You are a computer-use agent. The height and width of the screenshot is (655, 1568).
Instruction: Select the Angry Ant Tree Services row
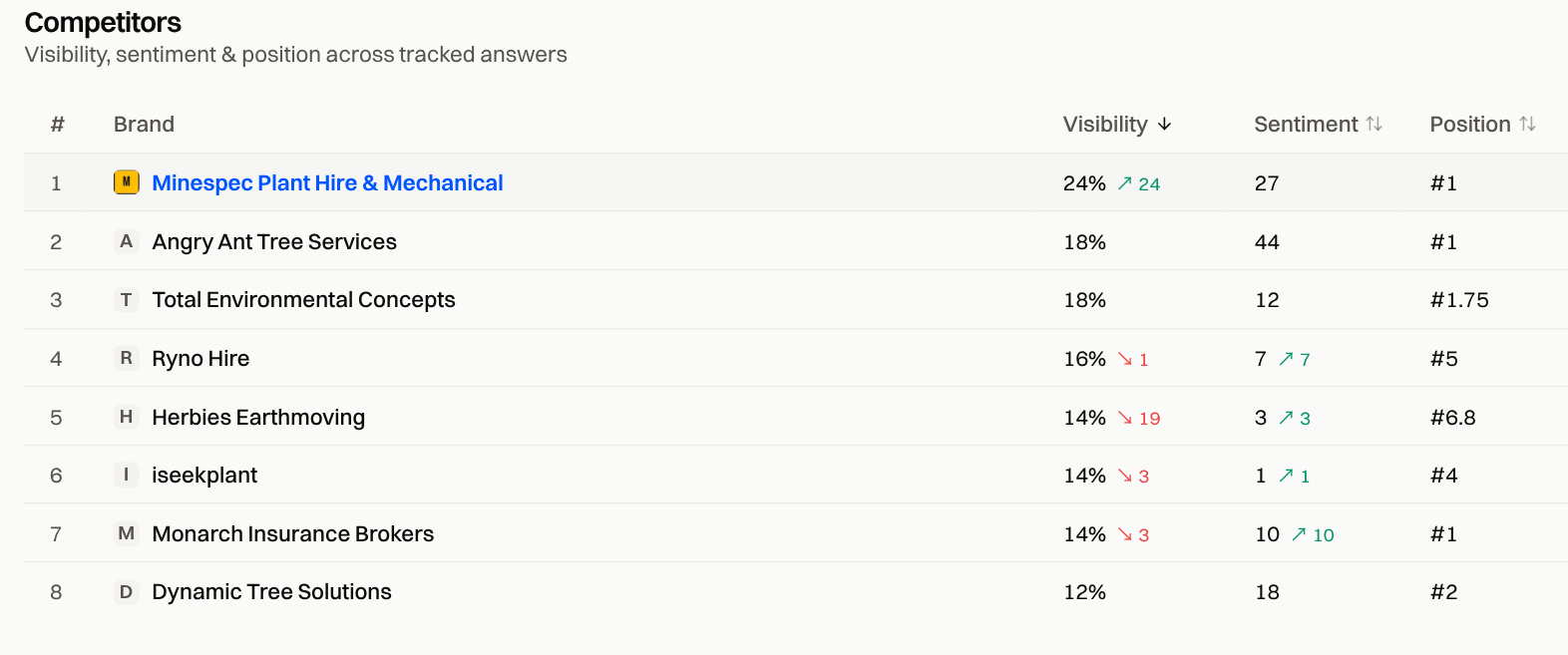795,241
